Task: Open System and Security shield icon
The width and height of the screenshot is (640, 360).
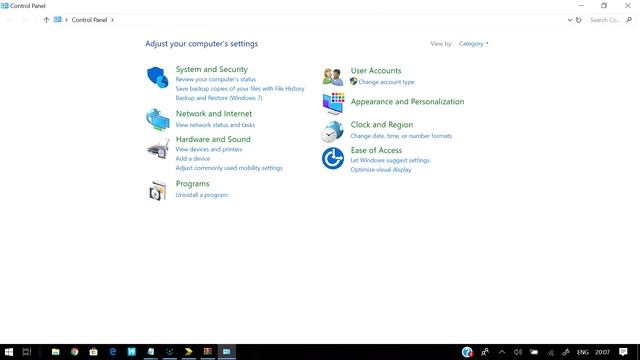Action: click(158, 78)
